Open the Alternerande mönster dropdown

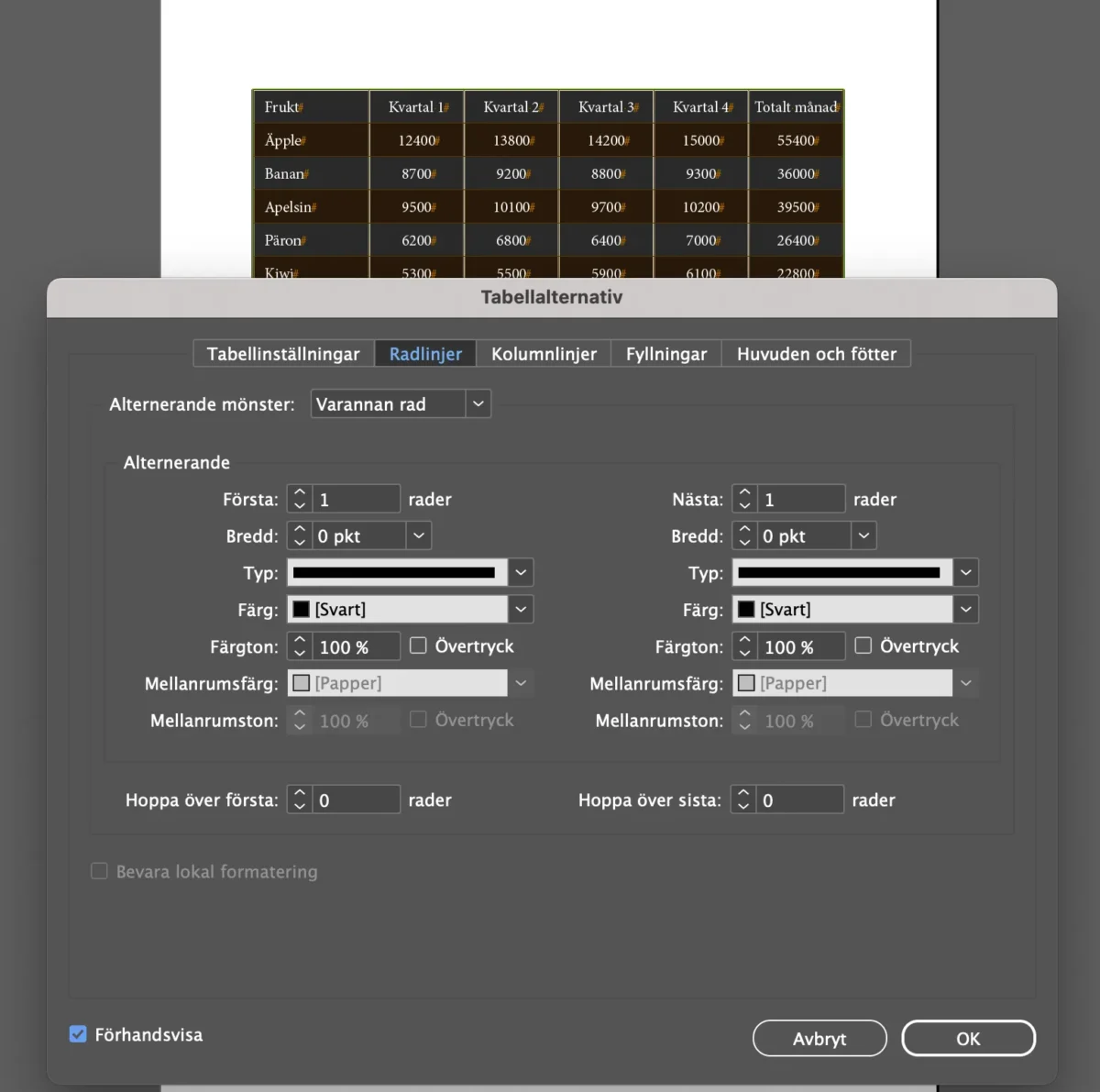(478, 404)
